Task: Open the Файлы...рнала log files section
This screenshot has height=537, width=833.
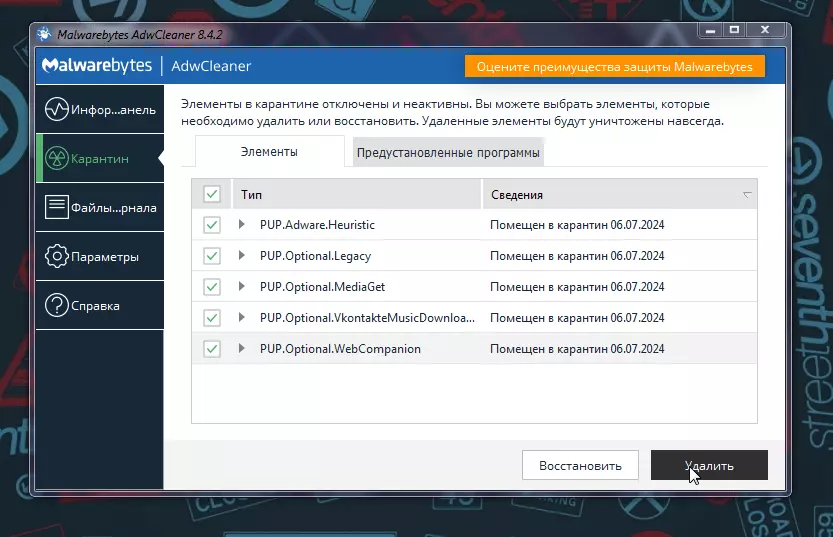Action: (x=100, y=207)
